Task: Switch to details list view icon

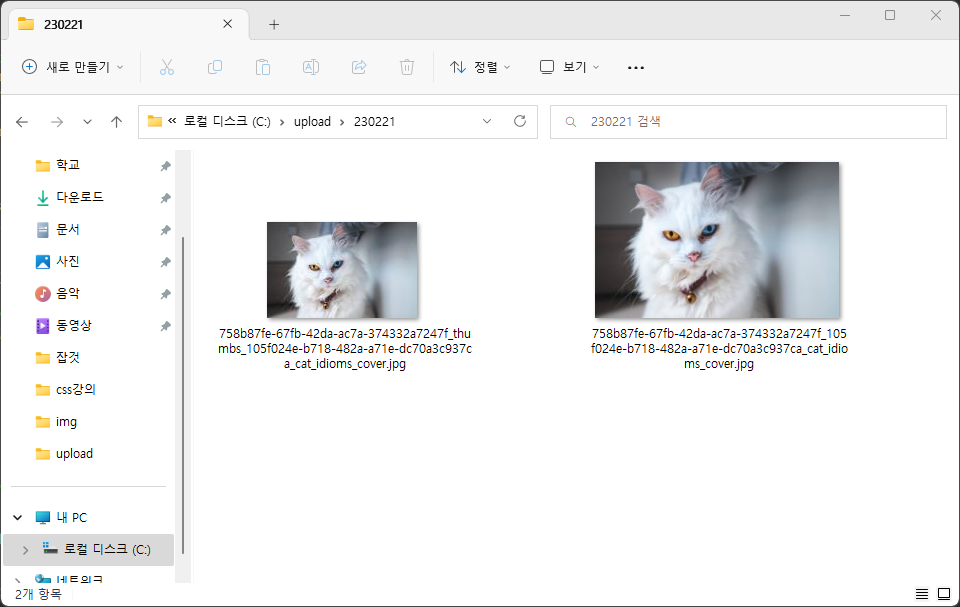Action: click(921, 594)
